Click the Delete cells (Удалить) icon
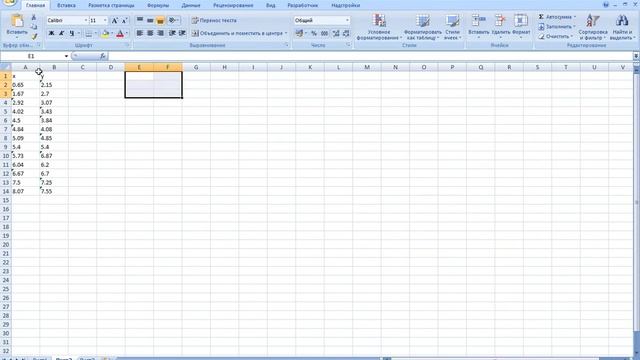Image resolution: width=640 pixels, height=360 pixels. (500, 20)
